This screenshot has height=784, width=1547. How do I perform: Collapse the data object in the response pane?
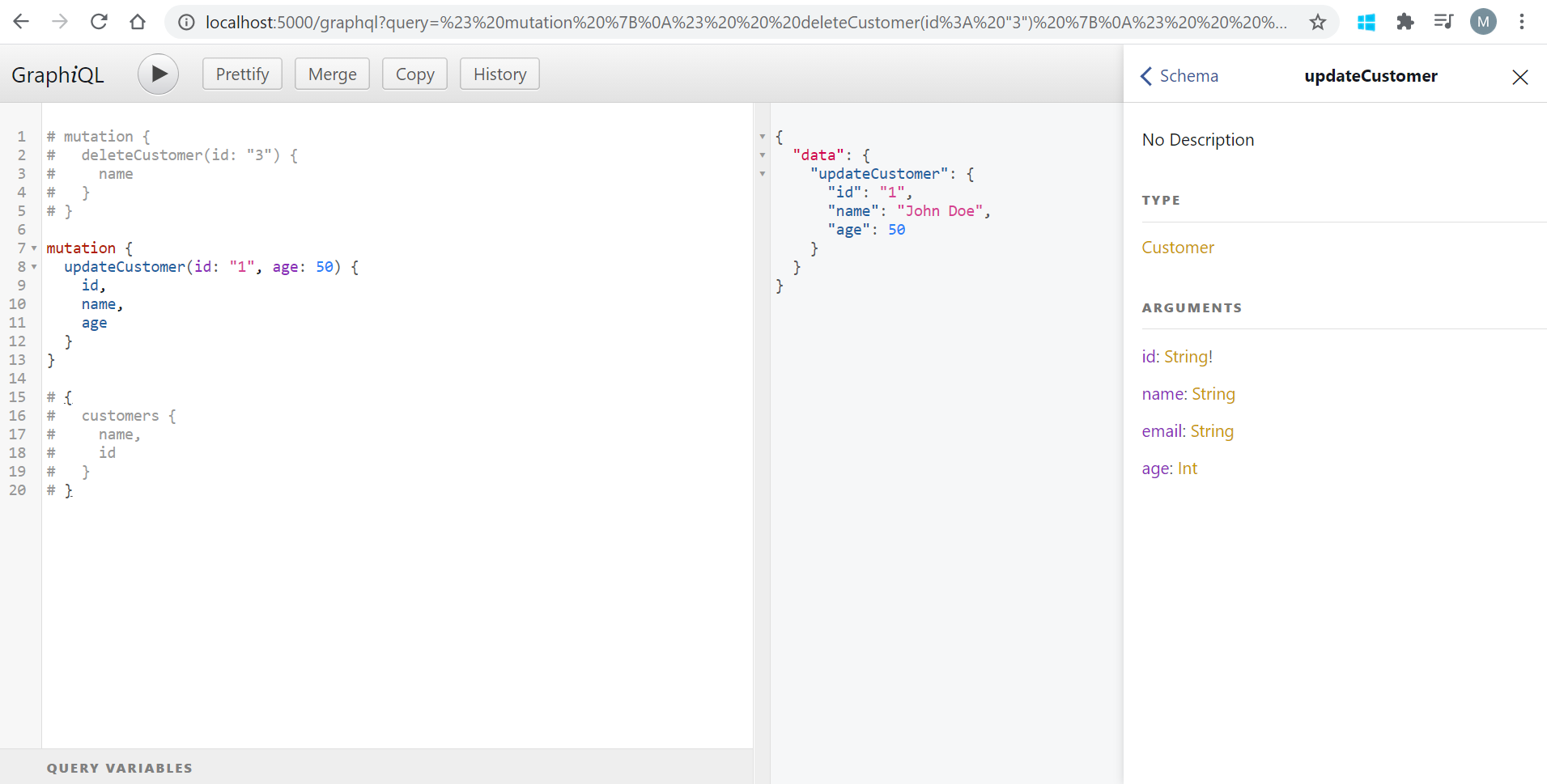762,155
